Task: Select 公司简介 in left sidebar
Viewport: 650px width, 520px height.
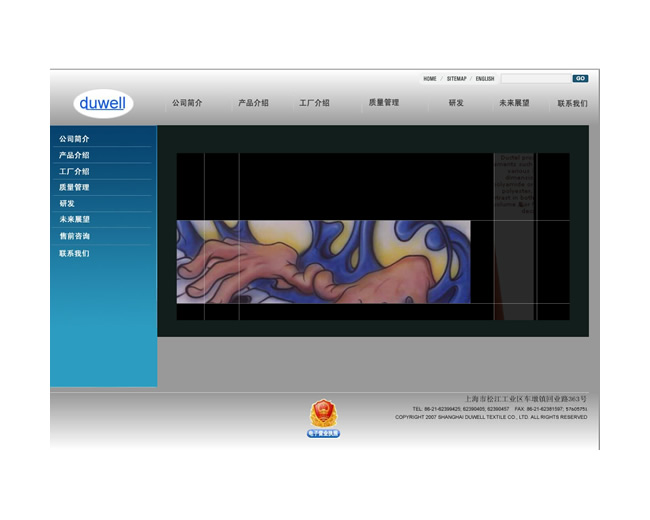Action: pos(74,139)
